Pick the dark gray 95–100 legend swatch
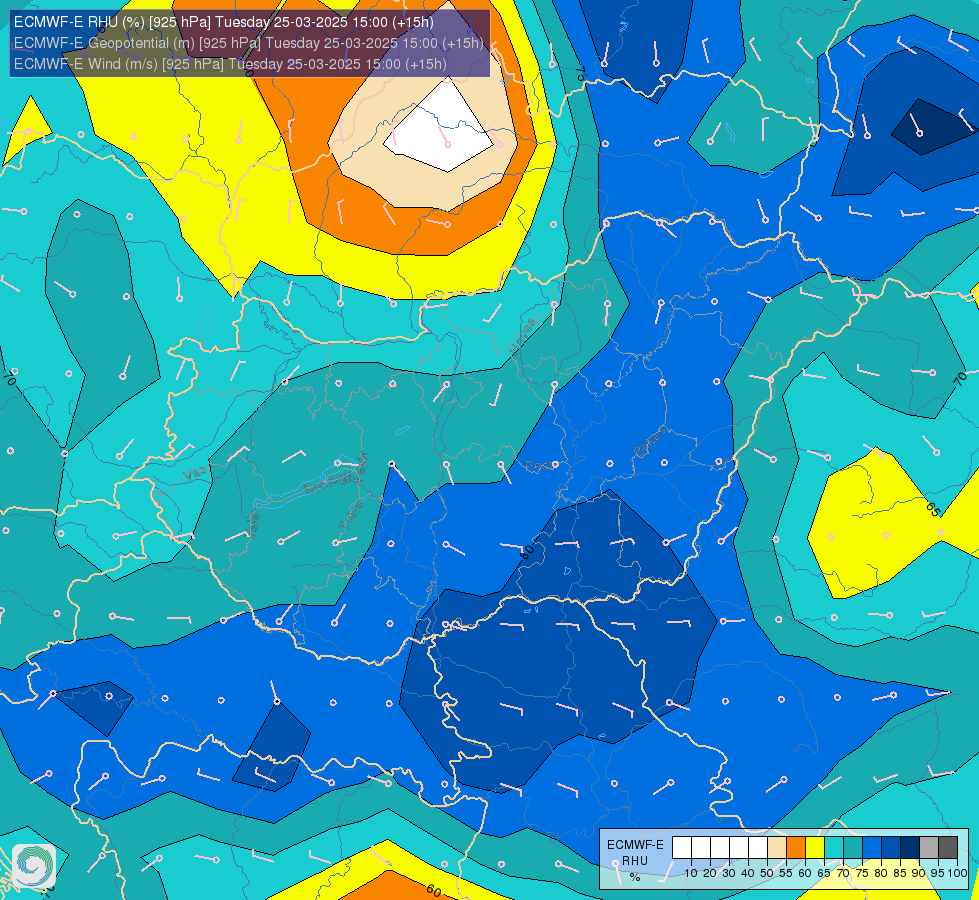 (x=948, y=848)
